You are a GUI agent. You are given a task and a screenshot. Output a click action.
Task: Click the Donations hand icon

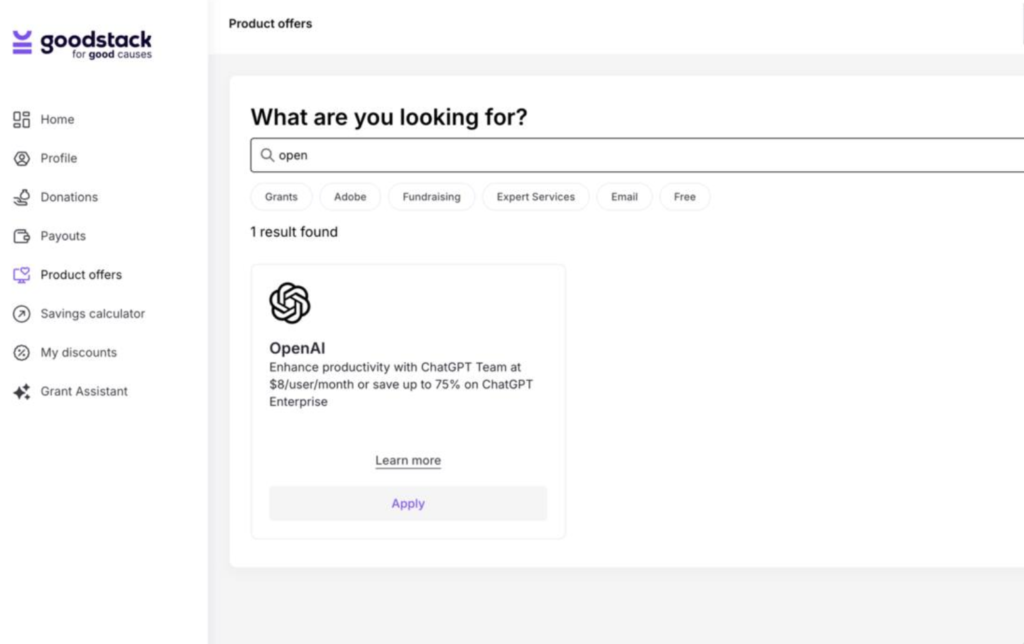coord(22,197)
